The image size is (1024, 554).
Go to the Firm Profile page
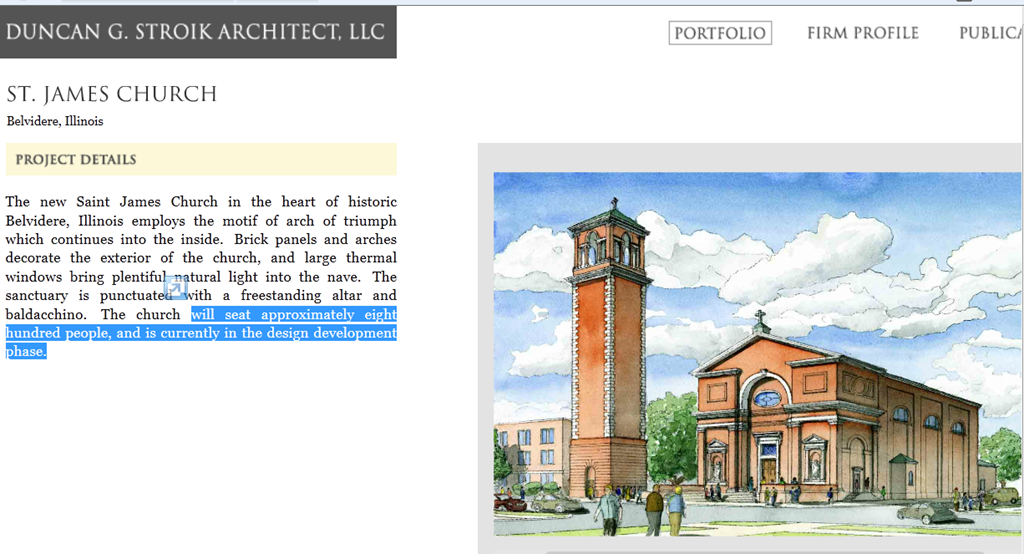coord(863,33)
